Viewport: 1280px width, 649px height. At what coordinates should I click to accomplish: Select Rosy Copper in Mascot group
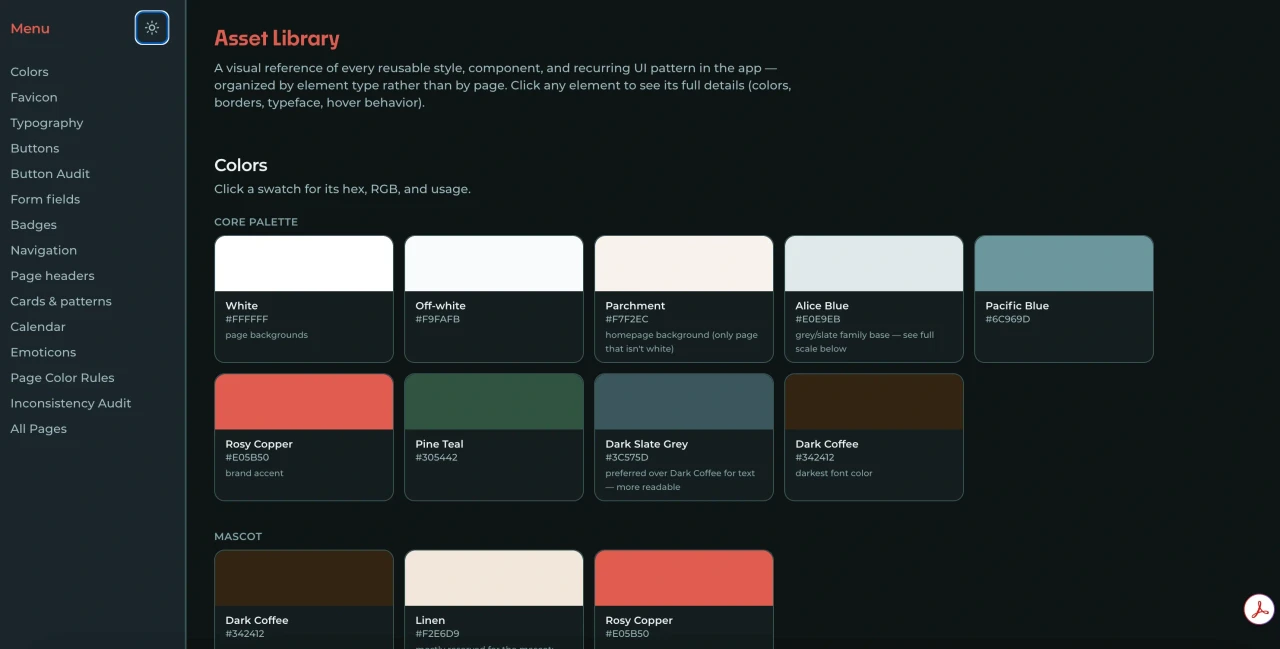684,599
